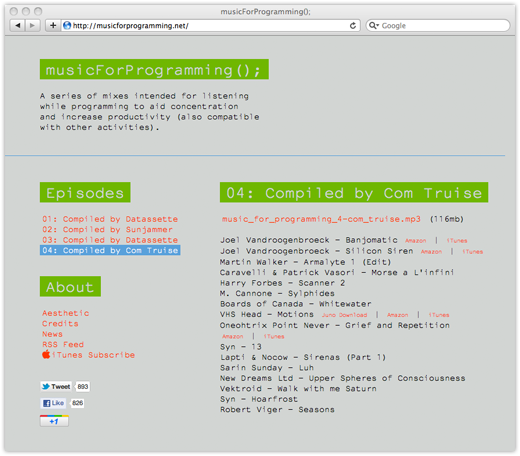Click the globe site icon in address bar
Viewport: 520px width, 456px height.
click(x=67, y=25)
